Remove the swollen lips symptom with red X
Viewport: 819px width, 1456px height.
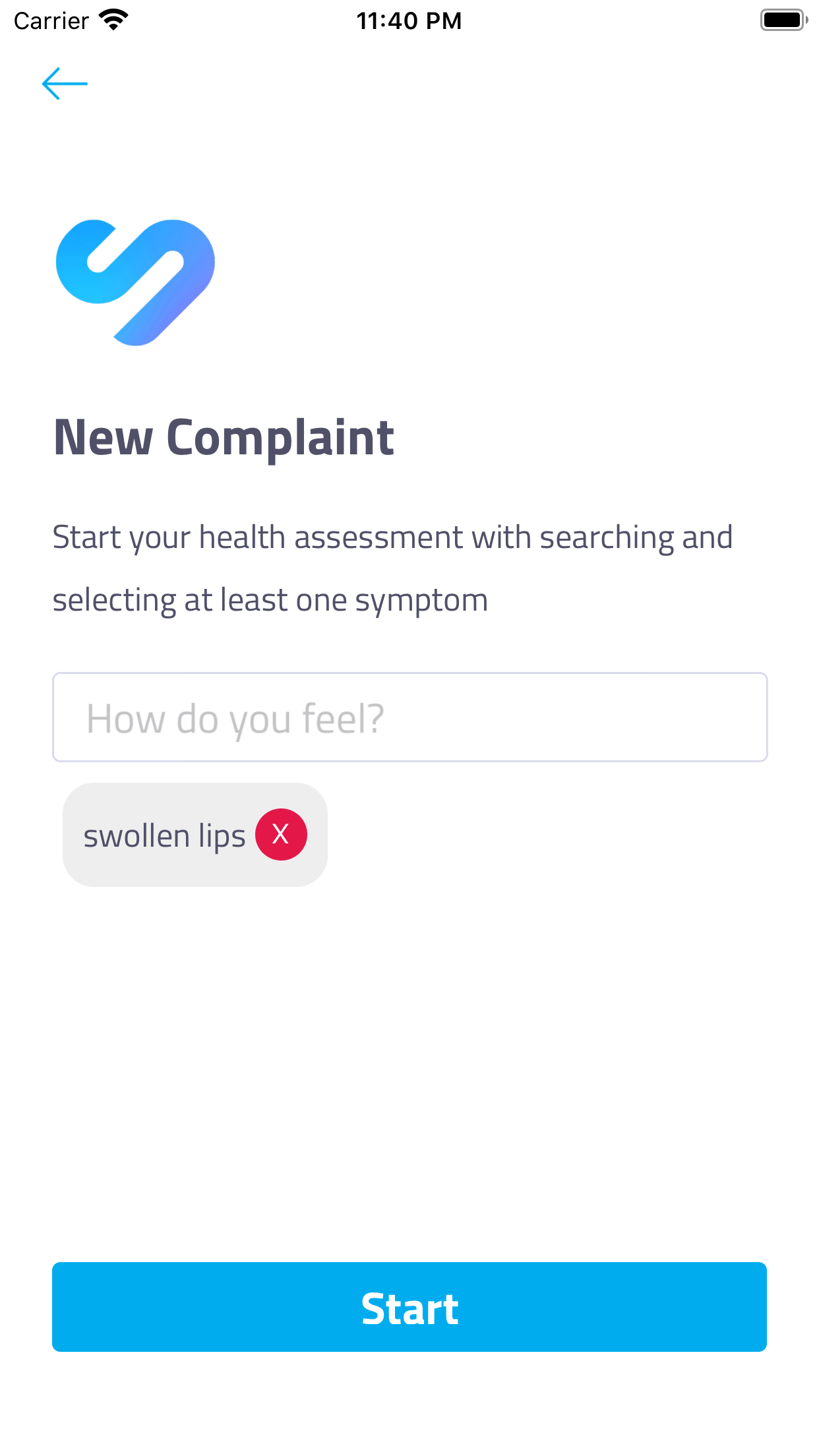pos(281,834)
